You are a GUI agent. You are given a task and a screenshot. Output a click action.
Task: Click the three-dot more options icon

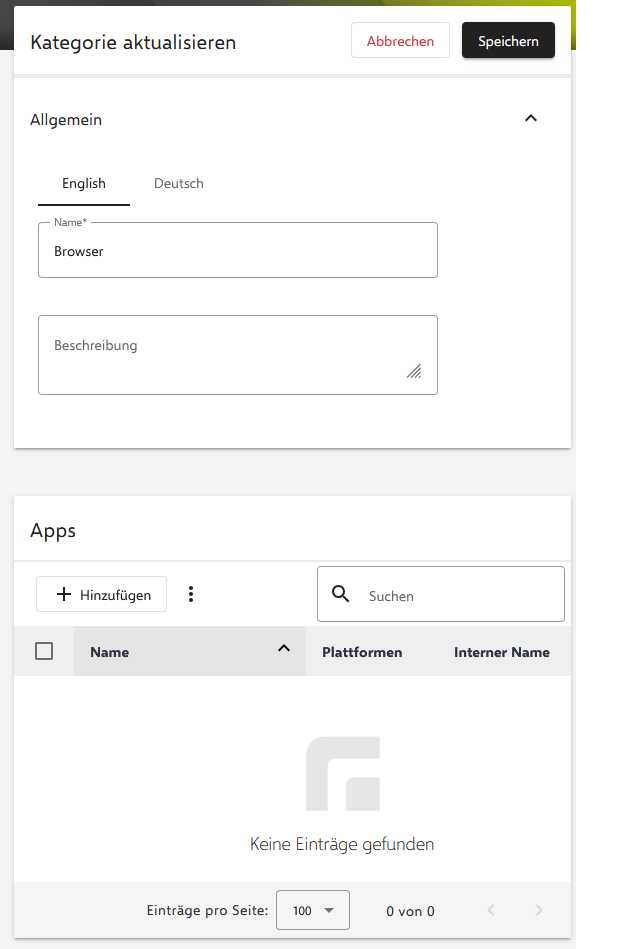[x=191, y=594]
